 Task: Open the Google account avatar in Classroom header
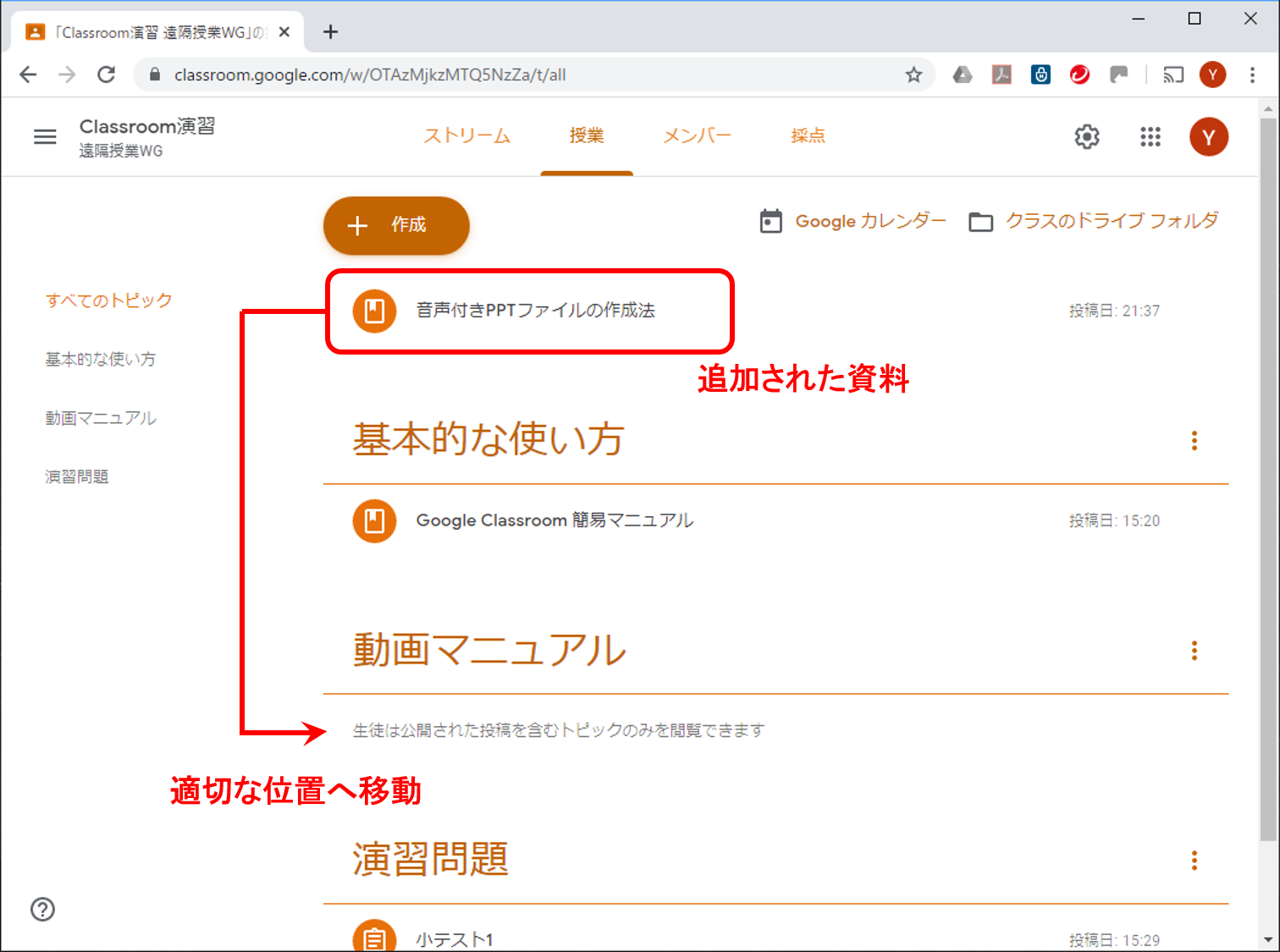point(1208,136)
